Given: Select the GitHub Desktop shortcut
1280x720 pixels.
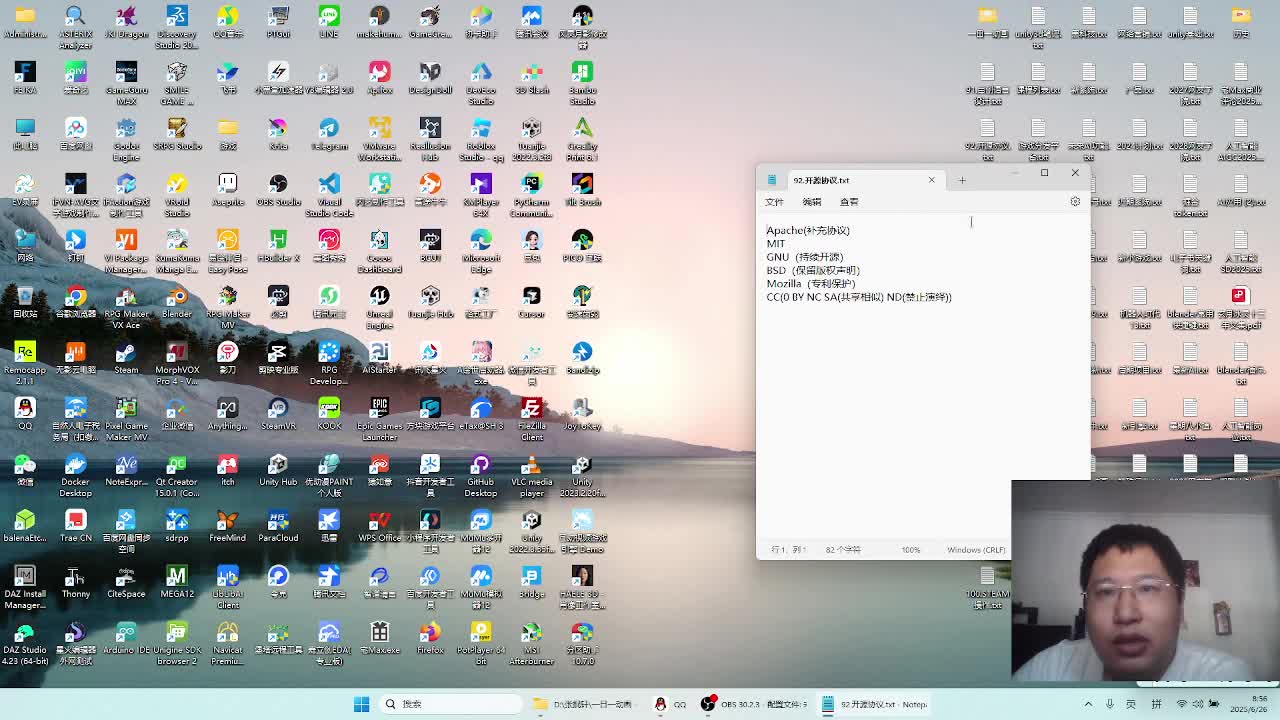Looking at the screenshot, I should click(480, 468).
